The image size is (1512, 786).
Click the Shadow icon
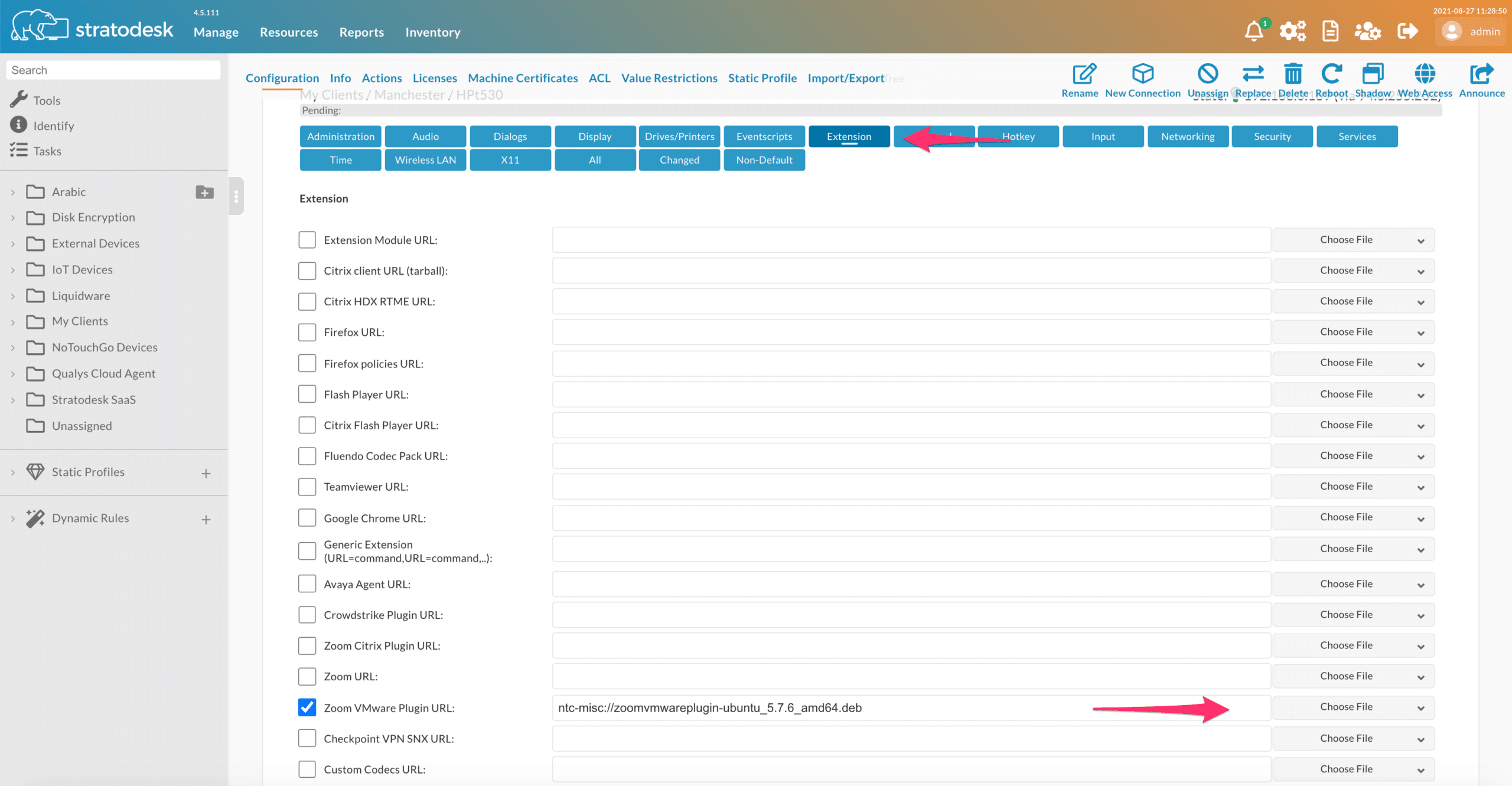1372,74
